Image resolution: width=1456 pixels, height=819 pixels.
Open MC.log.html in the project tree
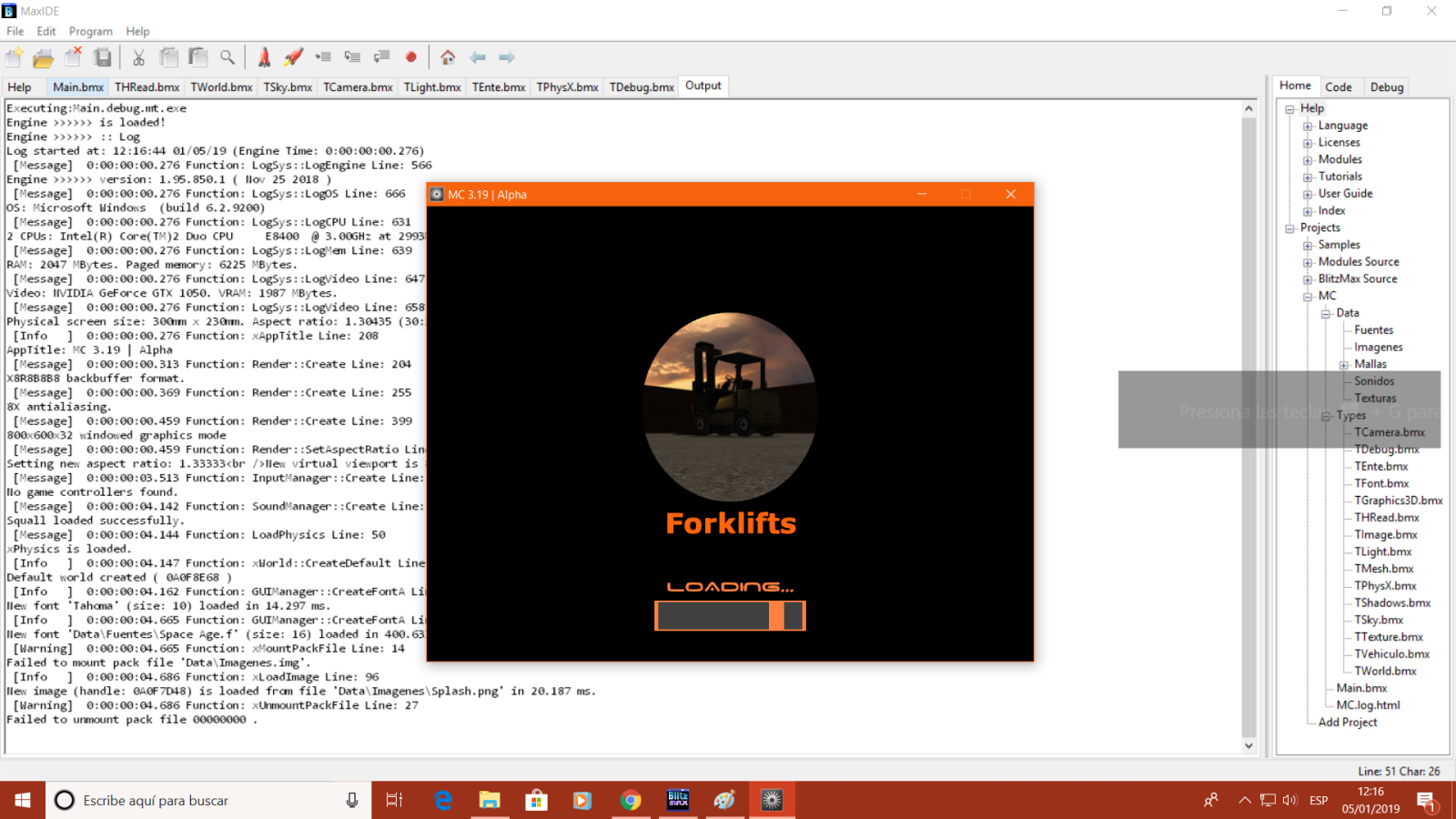1368,705
